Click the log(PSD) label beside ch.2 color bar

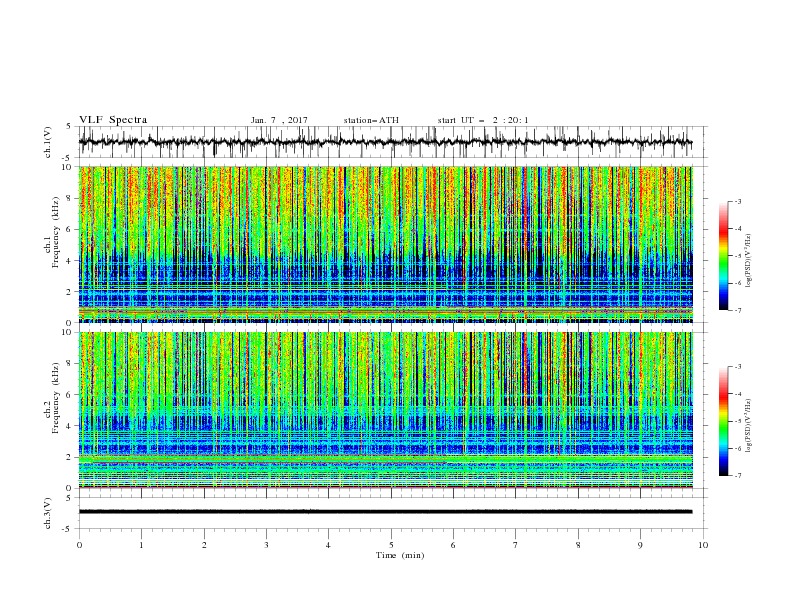749,426
